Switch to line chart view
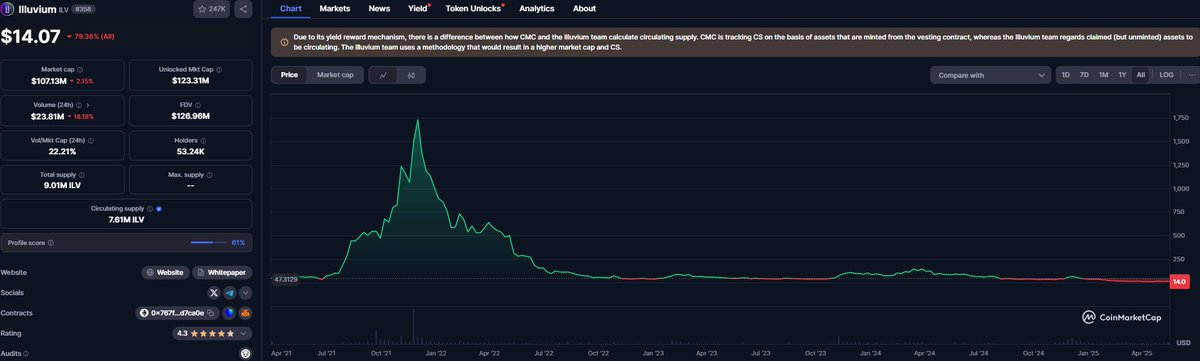This screenshot has height=361, width=1200. pos(383,75)
